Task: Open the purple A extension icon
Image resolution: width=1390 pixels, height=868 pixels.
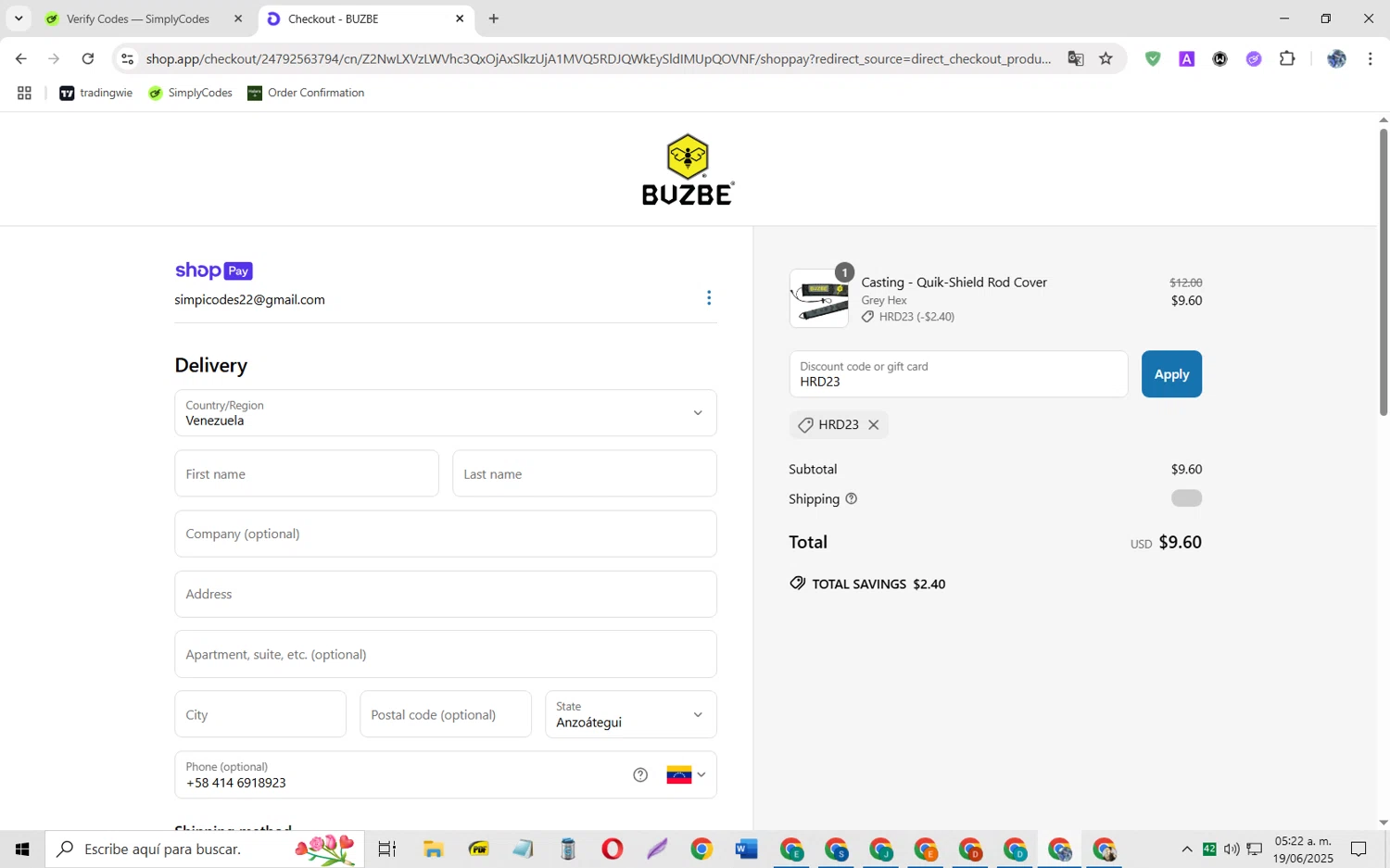Action: (1186, 58)
